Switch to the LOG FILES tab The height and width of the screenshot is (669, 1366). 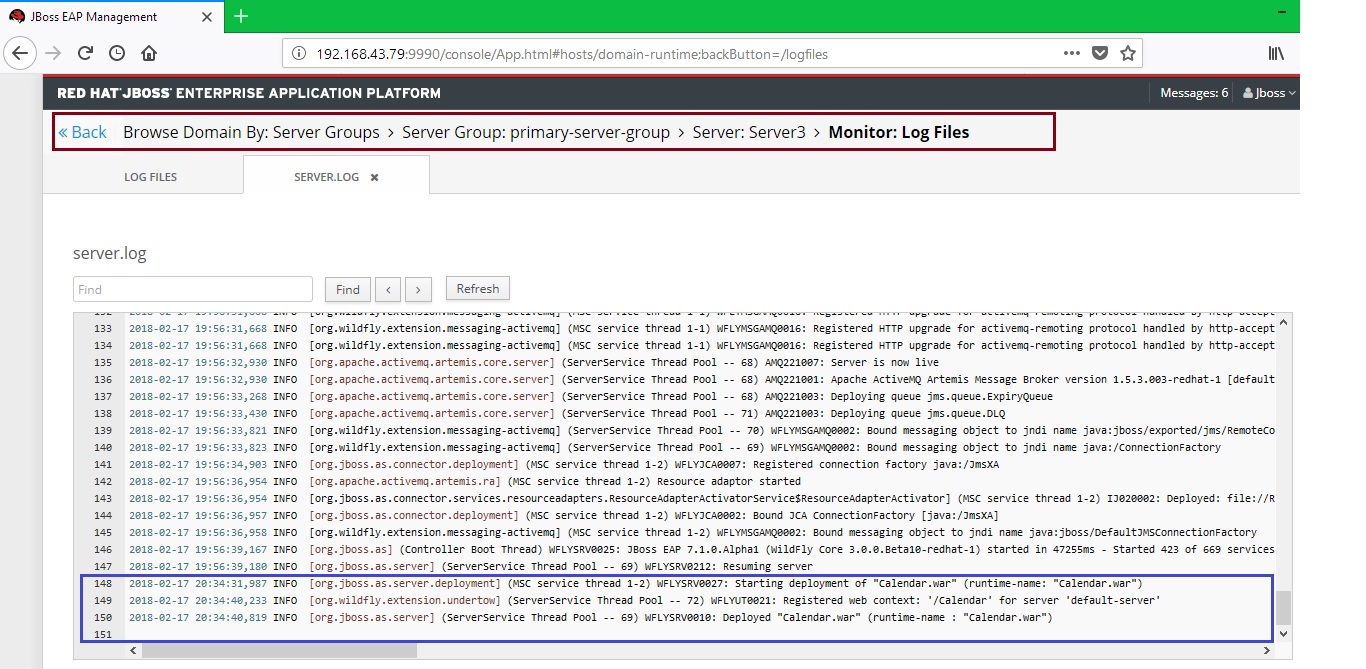coord(150,176)
